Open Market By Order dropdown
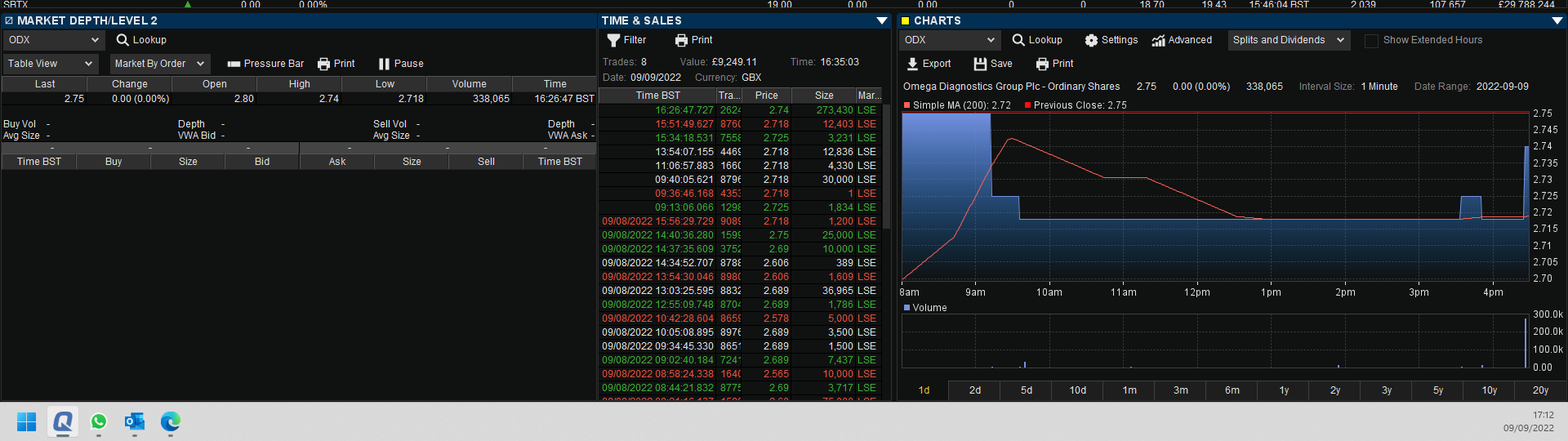 (x=160, y=64)
